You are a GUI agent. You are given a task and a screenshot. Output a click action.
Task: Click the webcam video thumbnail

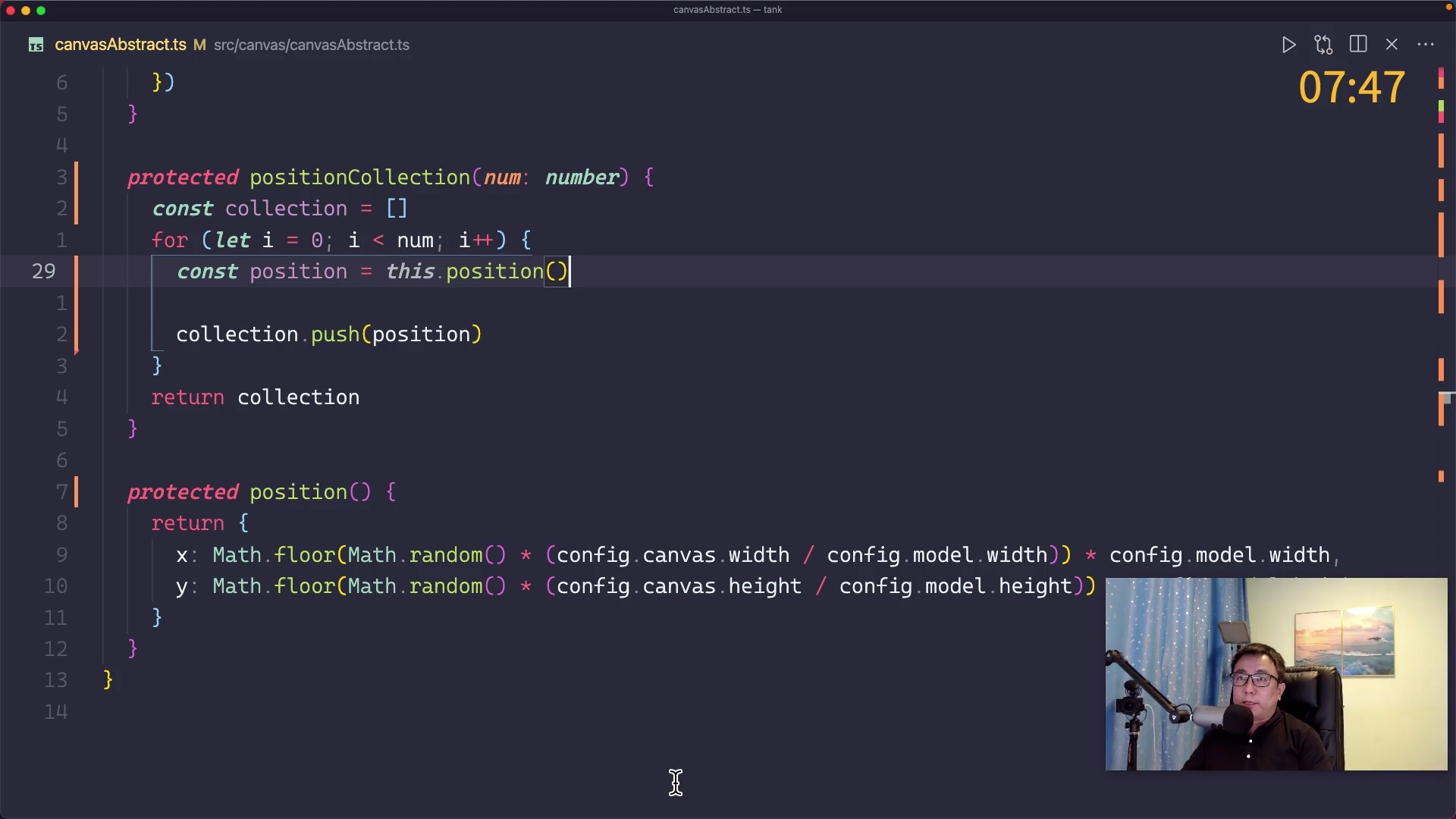1276,673
